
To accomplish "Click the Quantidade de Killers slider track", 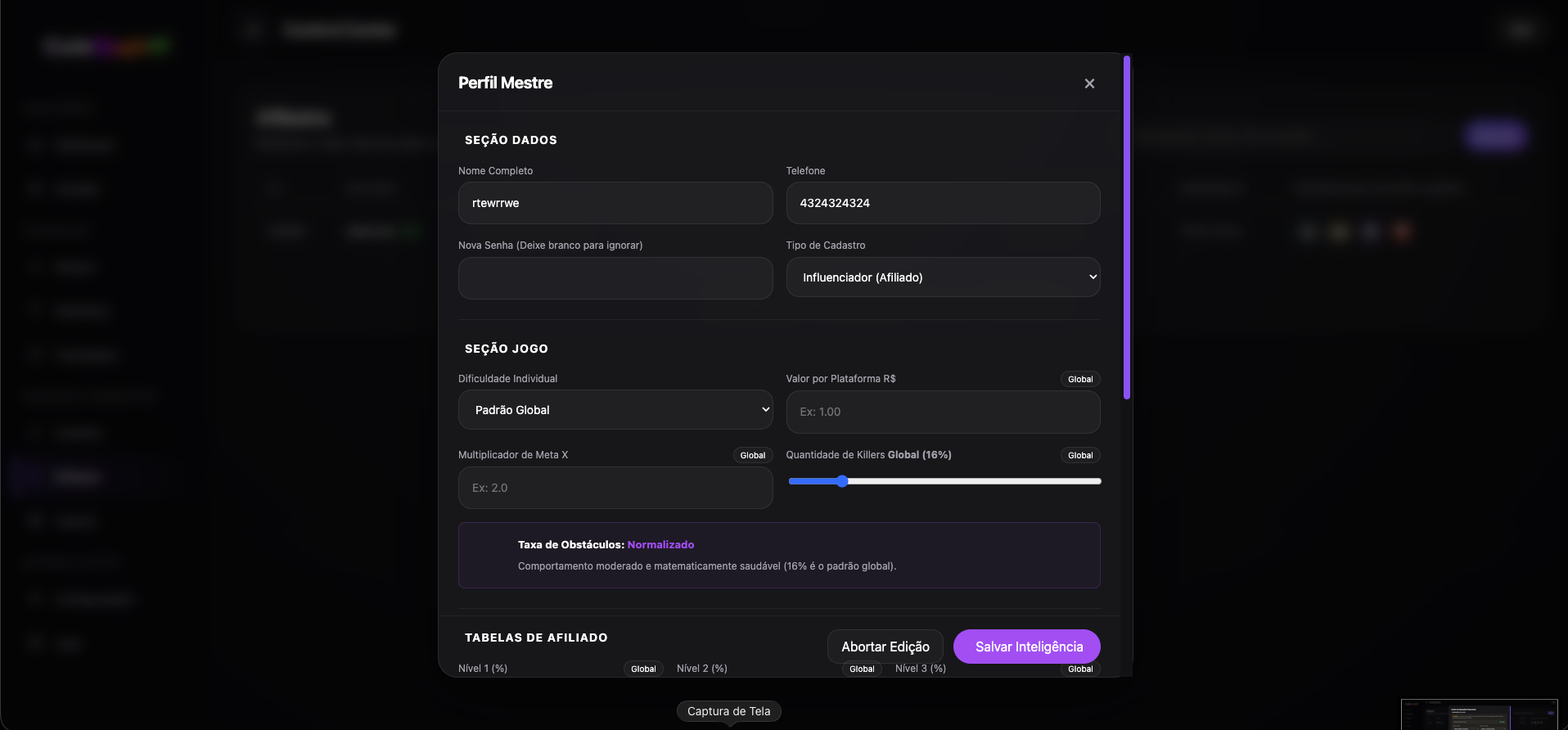I will click(x=944, y=481).
